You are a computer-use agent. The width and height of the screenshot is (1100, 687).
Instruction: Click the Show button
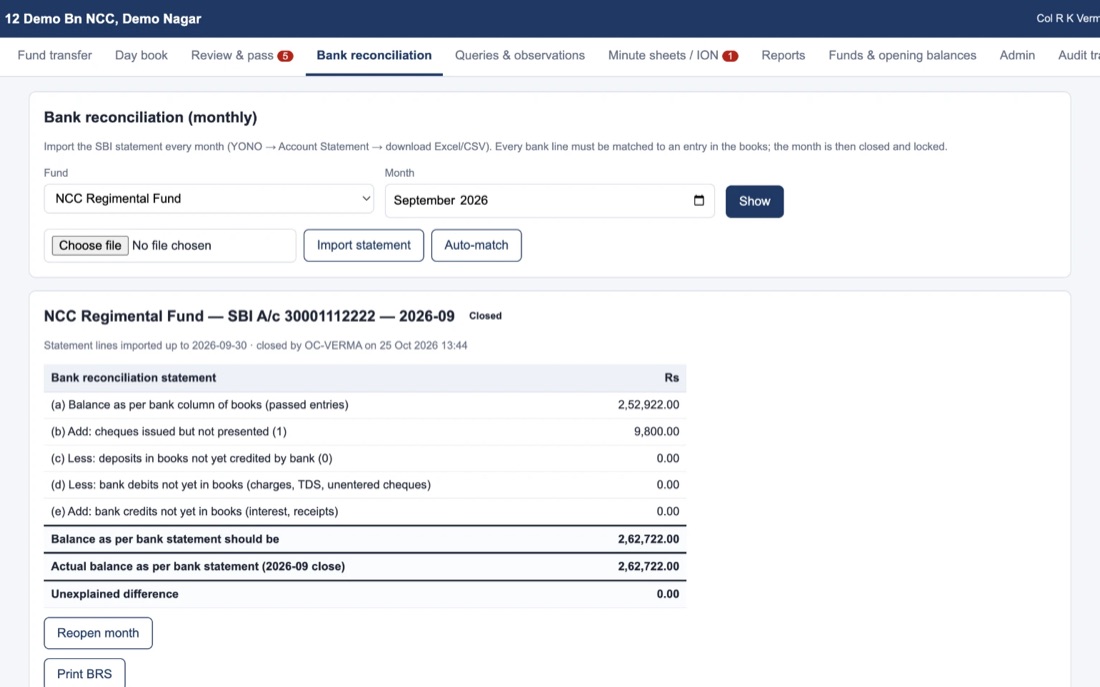[754, 201]
